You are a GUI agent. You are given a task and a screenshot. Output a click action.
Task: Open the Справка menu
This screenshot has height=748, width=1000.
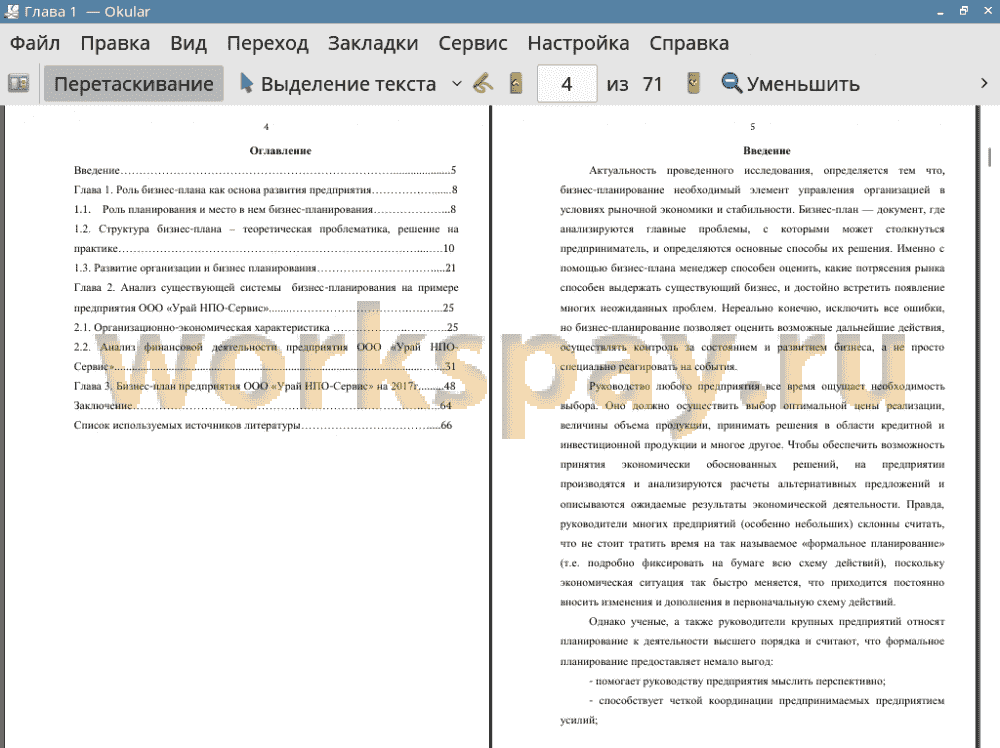pyautogui.click(x=689, y=43)
